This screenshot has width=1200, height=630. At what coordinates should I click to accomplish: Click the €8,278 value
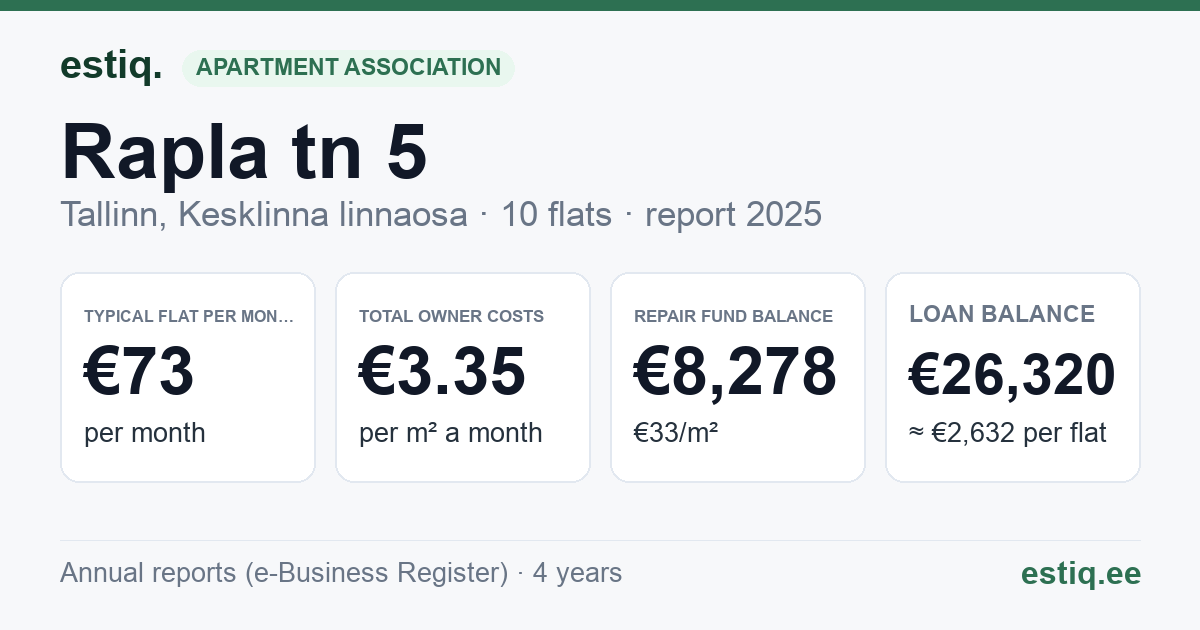(x=735, y=371)
